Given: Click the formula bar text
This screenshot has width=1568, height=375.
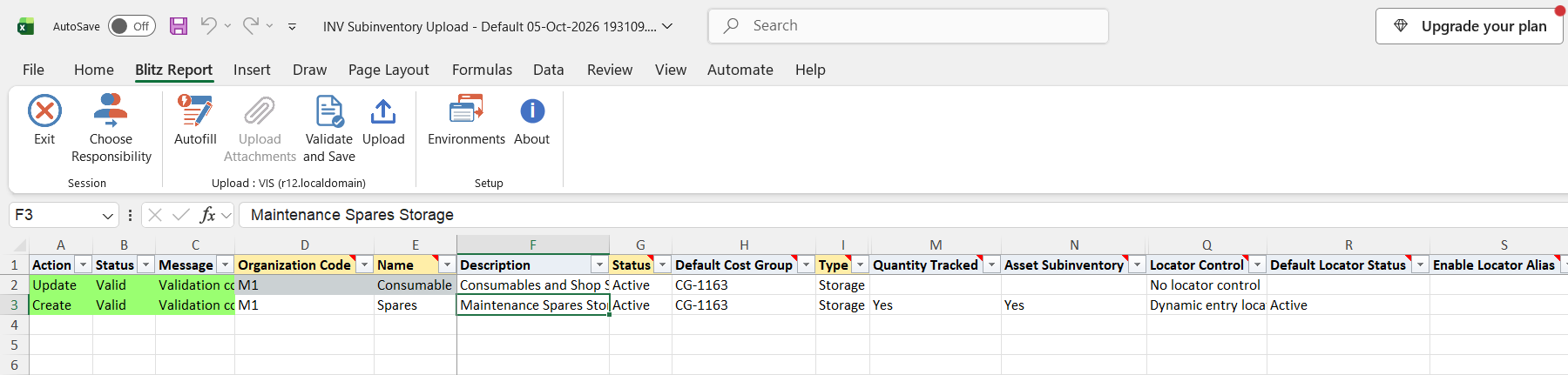Looking at the screenshot, I should click(x=352, y=215).
